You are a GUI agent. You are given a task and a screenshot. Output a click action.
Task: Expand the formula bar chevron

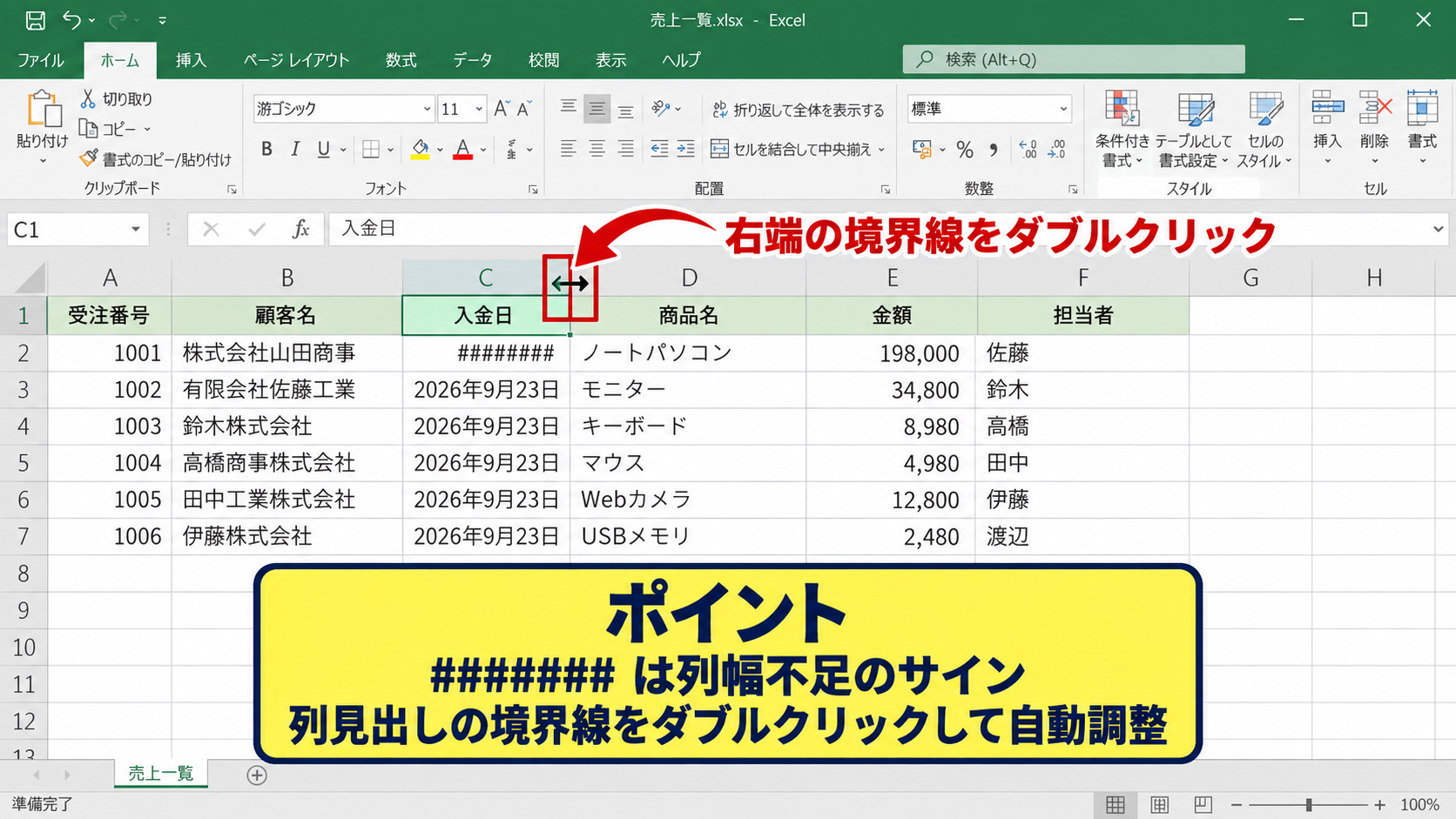[x=1438, y=229]
